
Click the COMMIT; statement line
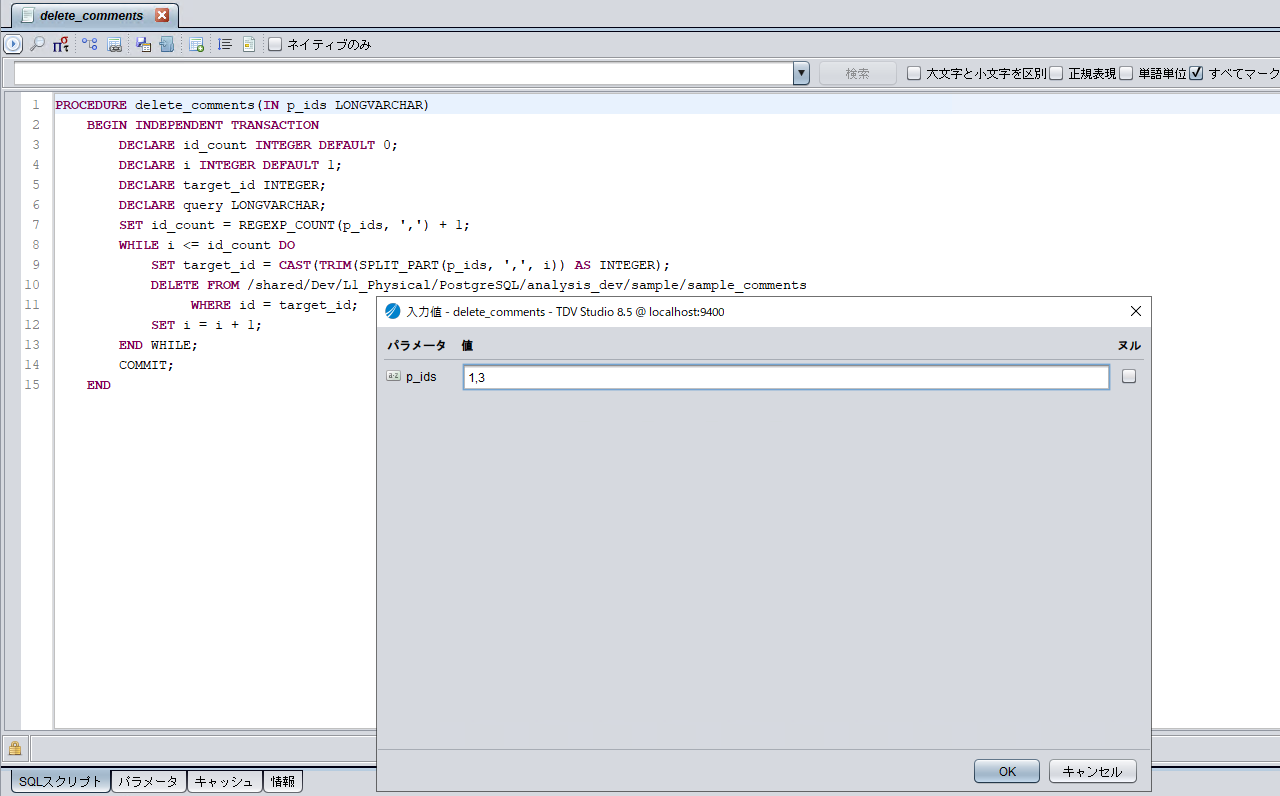[146, 365]
